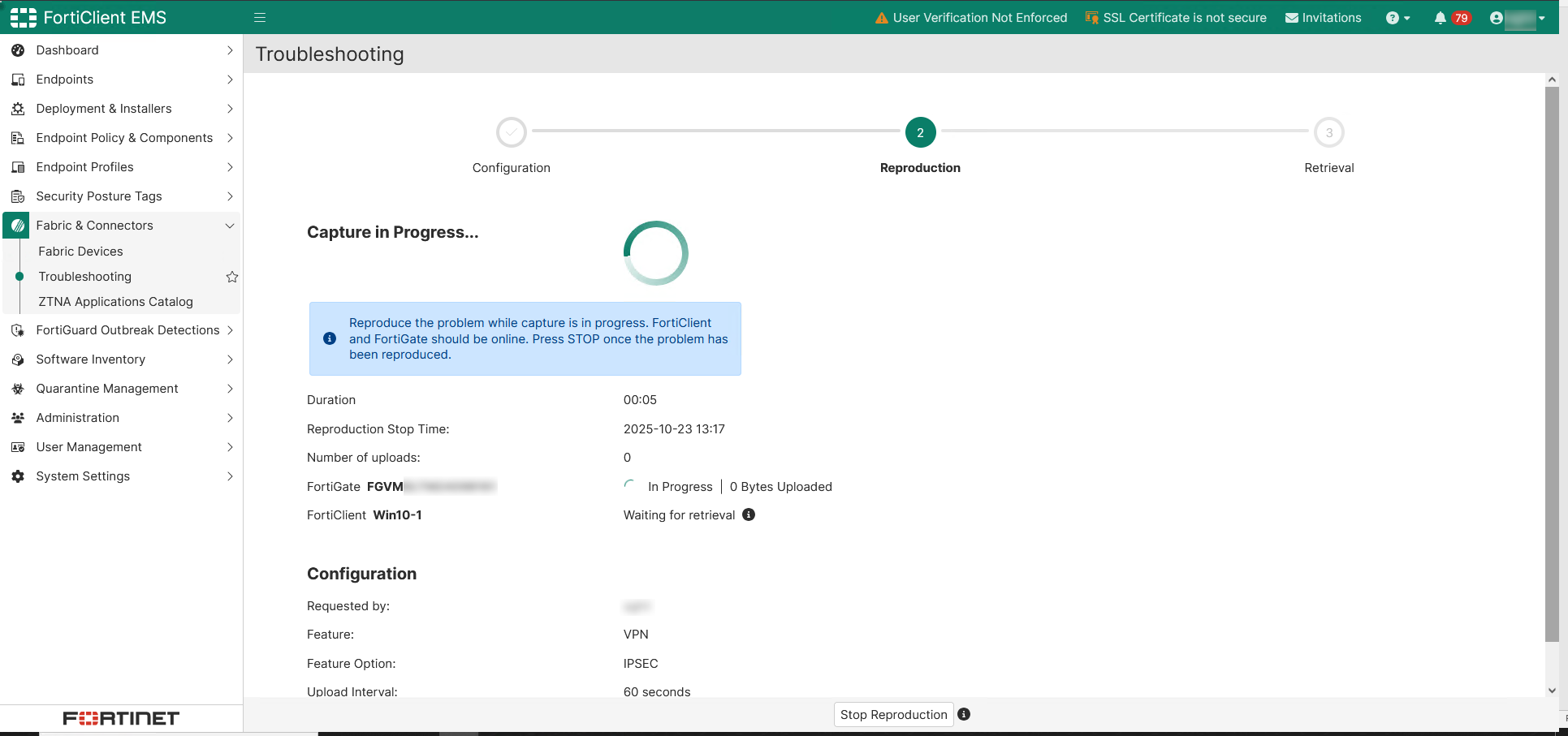Click the scrollbar down arrow
This screenshot has width=1568, height=736.
pyautogui.click(x=1552, y=691)
